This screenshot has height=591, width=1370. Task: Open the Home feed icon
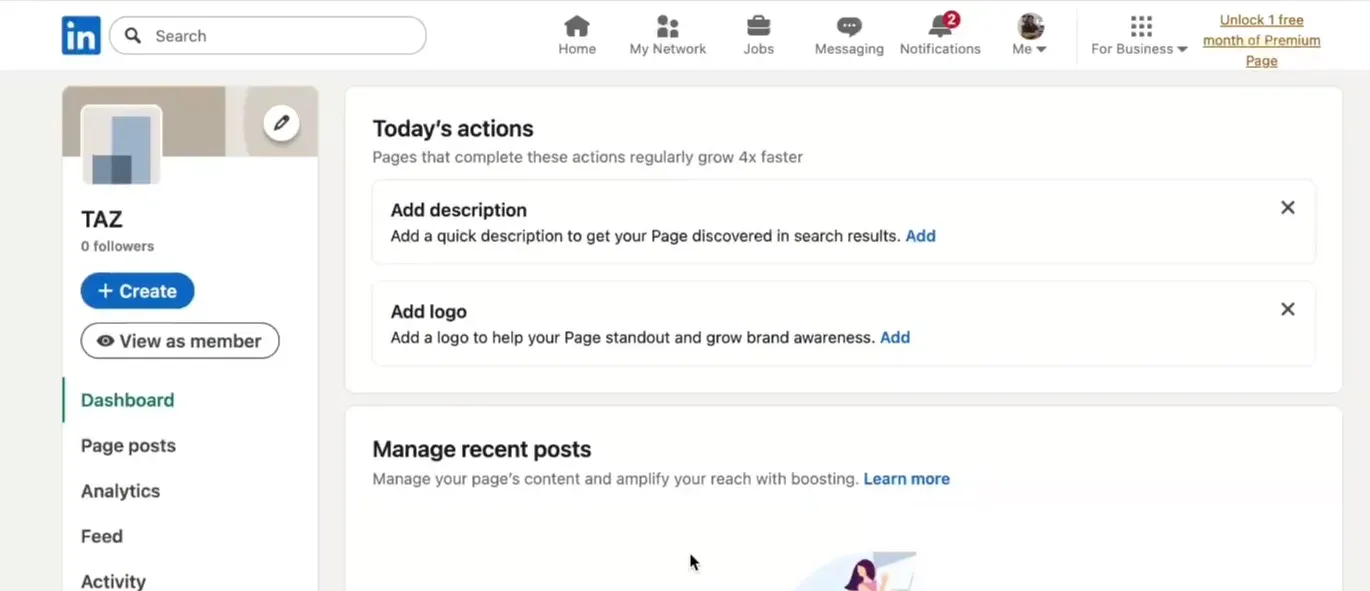(577, 27)
